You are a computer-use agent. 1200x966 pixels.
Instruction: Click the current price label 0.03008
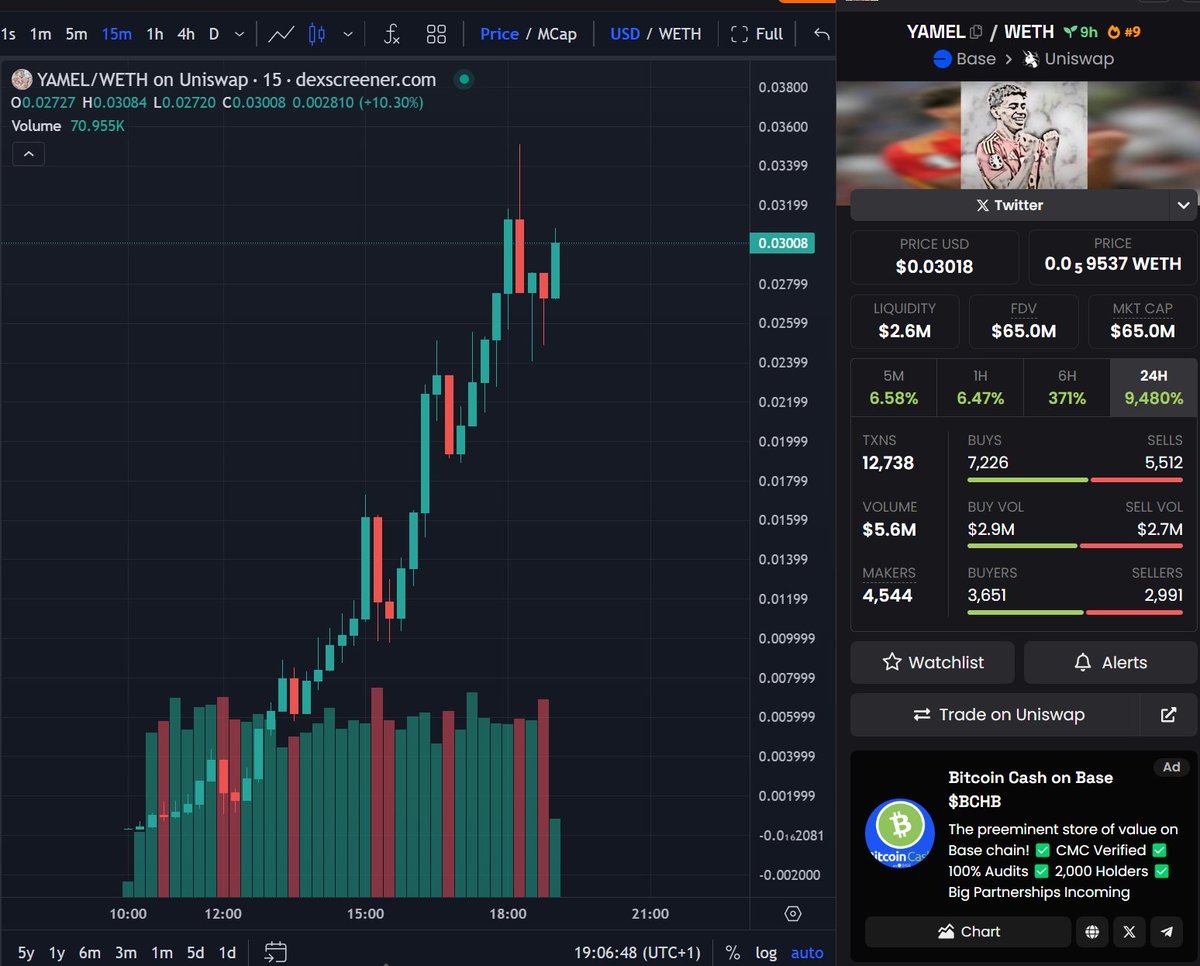[x=782, y=243]
